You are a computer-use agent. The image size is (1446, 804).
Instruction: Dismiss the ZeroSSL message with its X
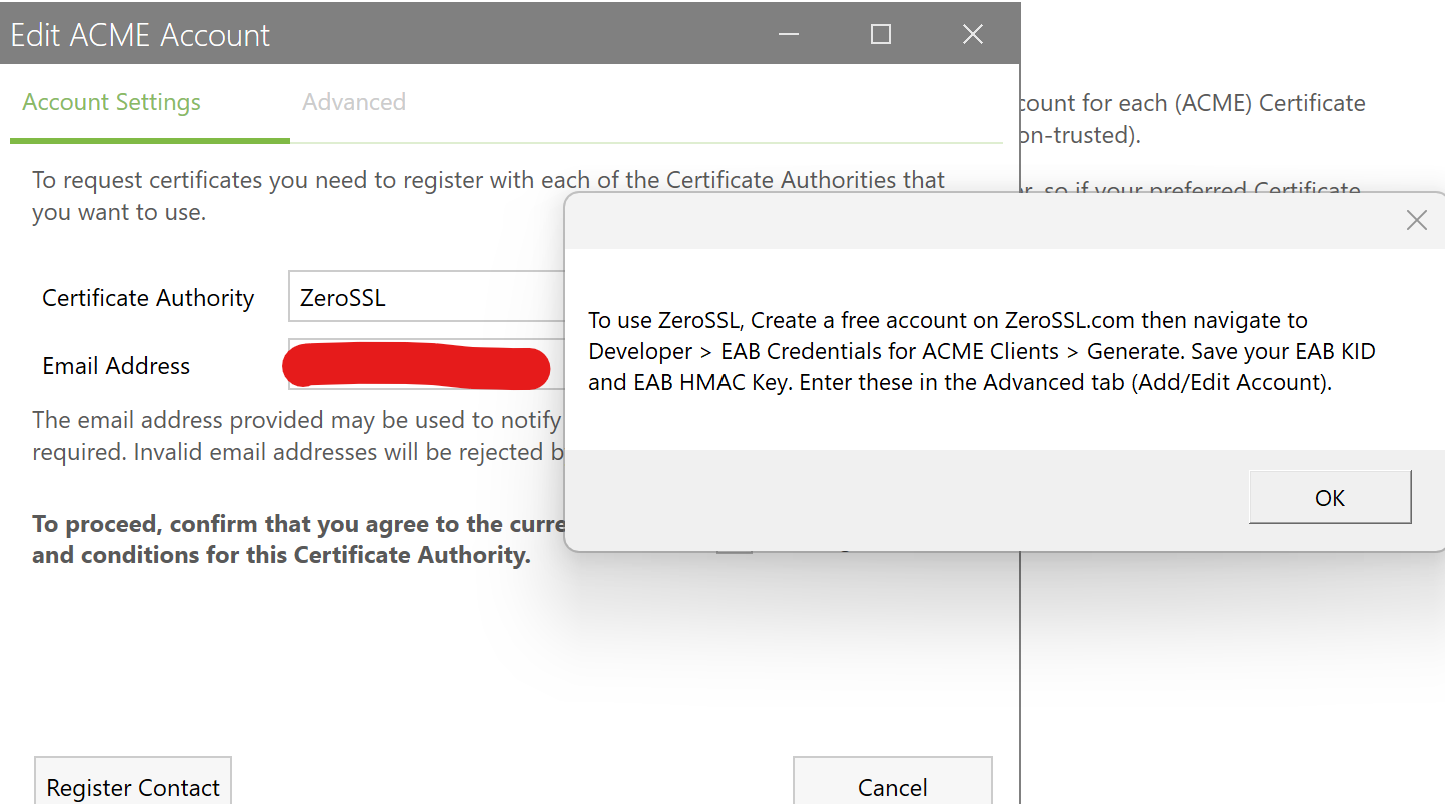(1416, 221)
